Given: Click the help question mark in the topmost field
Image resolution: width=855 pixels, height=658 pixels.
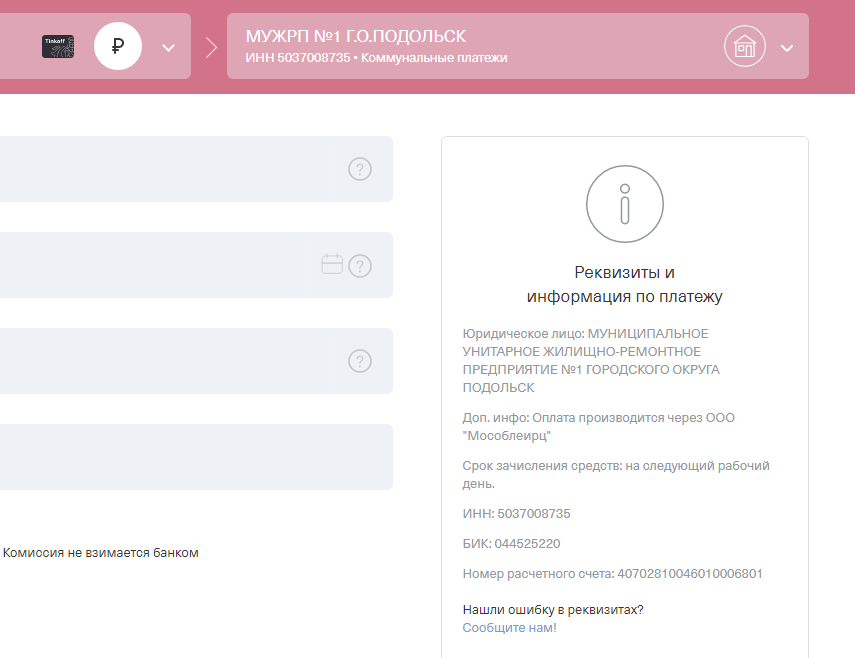Looking at the screenshot, I should coord(359,169).
